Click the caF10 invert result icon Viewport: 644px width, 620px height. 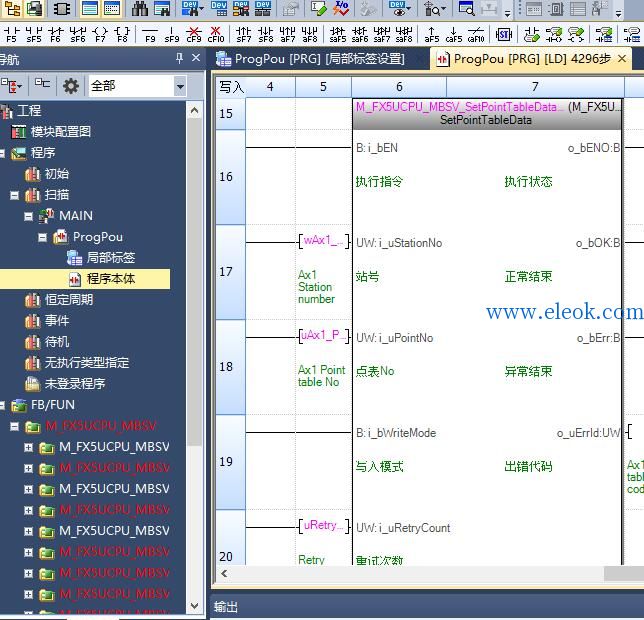tap(476, 34)
